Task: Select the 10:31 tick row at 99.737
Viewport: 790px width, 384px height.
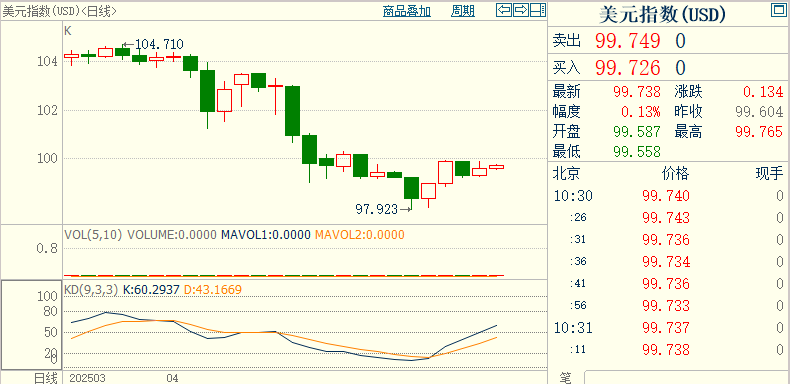Action: point(668,328)
